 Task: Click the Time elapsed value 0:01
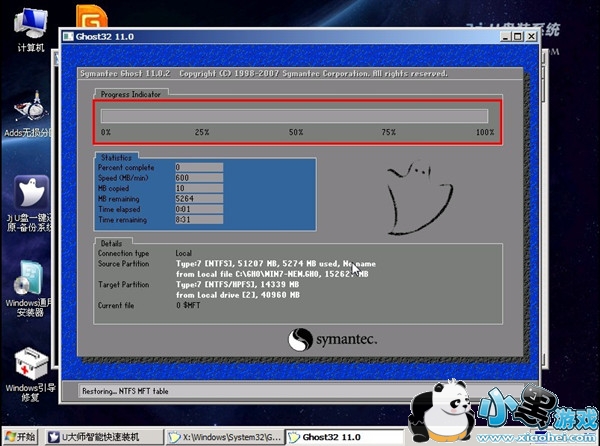(199, 209)
